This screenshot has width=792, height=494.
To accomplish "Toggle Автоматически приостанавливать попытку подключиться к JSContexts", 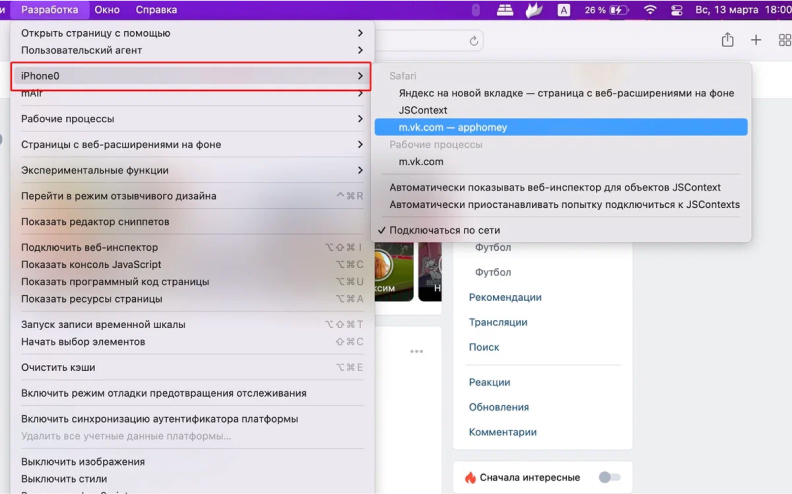I will [x=561, y=205].
